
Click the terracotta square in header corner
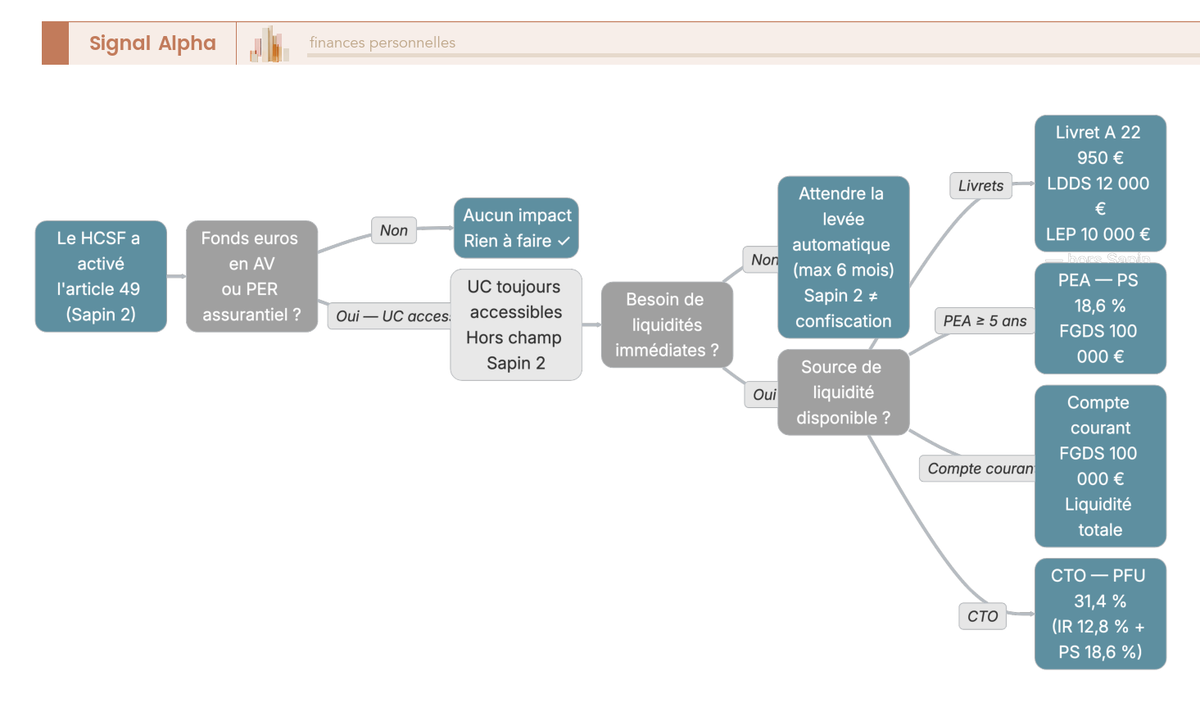pyautogui.click(x=55, y=43)
